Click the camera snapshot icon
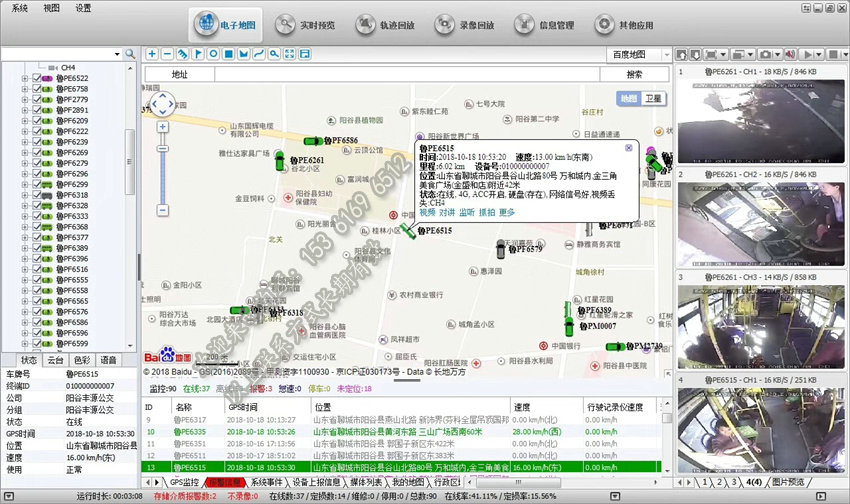The width and height of the screenshot is (850, 504). tap(765, 53)
